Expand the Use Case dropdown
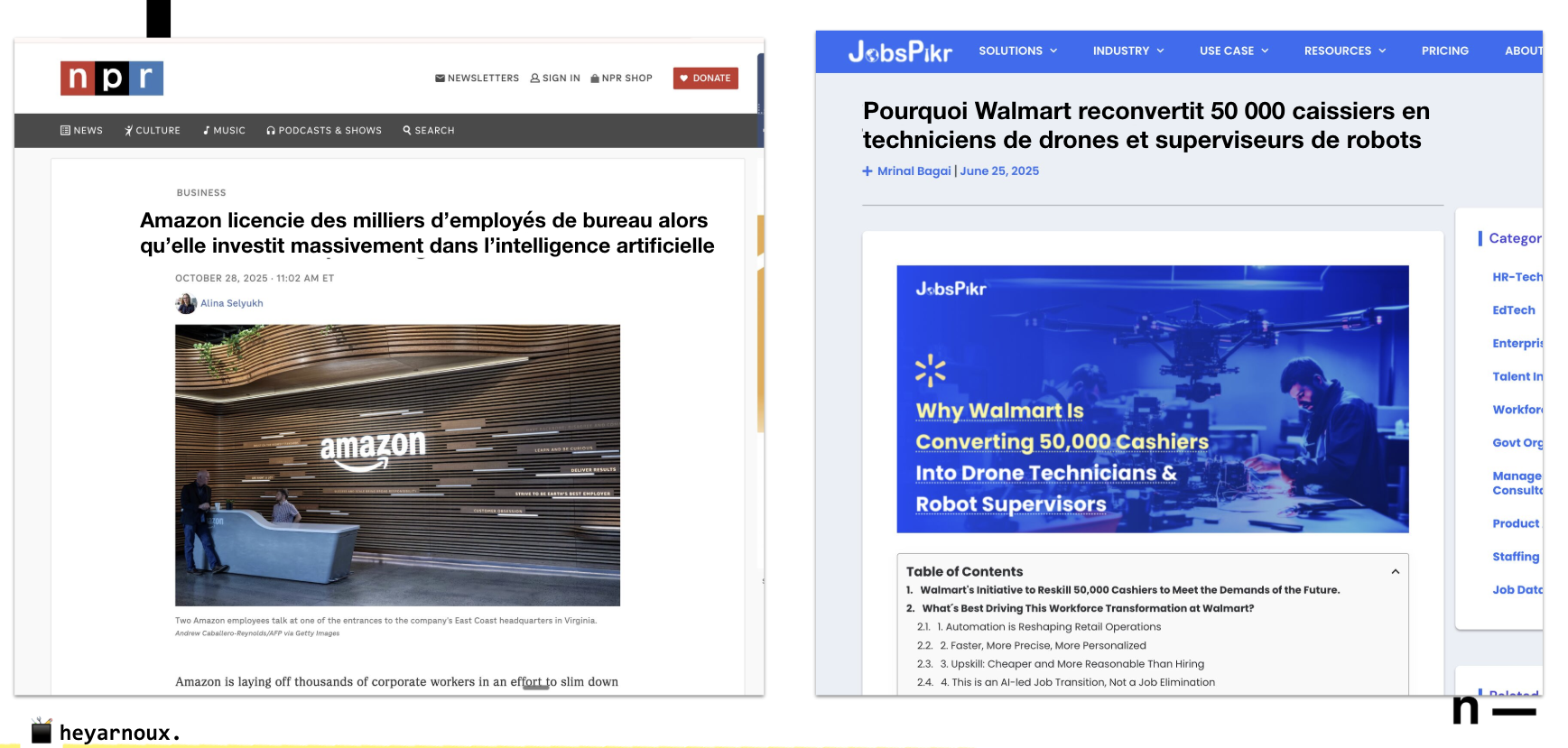 point(1234,51)
